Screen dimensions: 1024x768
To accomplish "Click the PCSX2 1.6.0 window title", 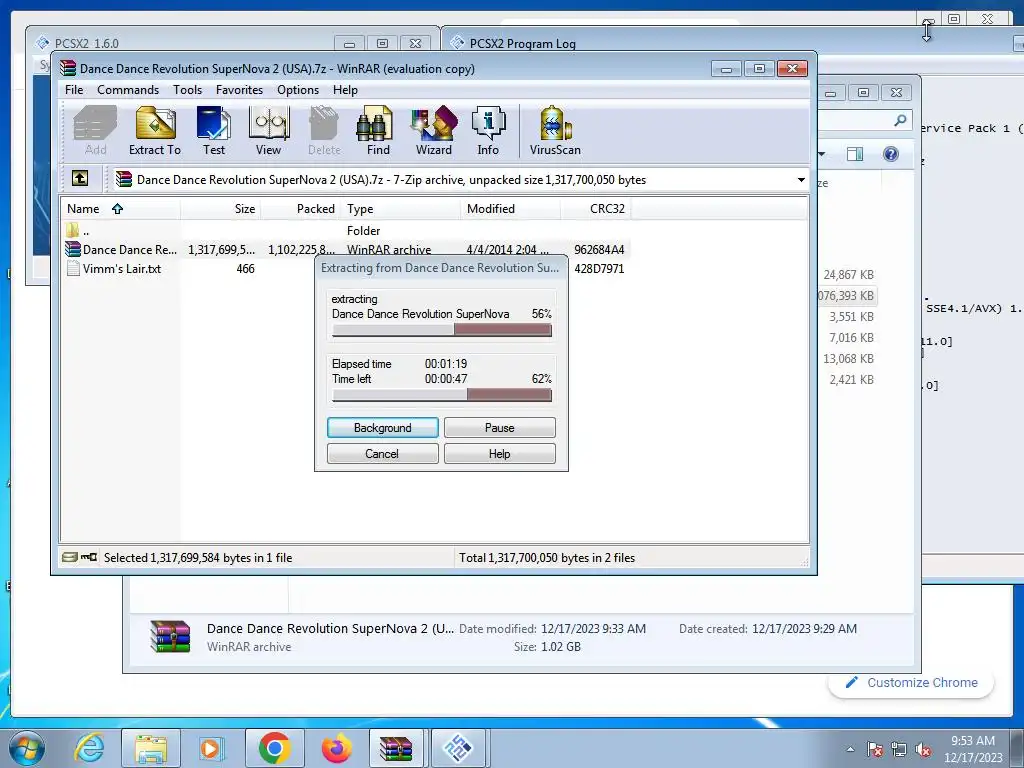I will [87, 44].
